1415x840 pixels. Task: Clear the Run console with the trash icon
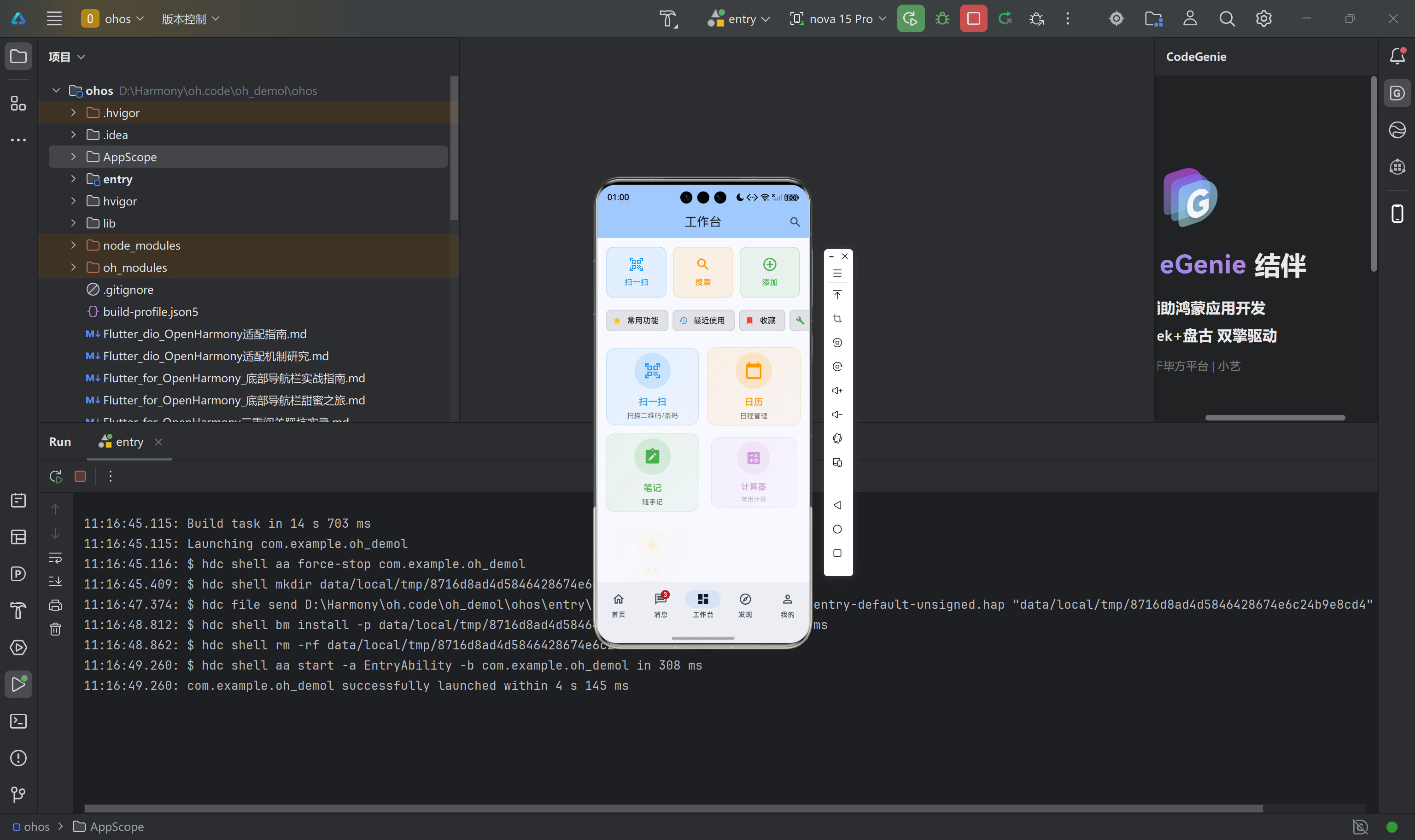tap(55, 629)
